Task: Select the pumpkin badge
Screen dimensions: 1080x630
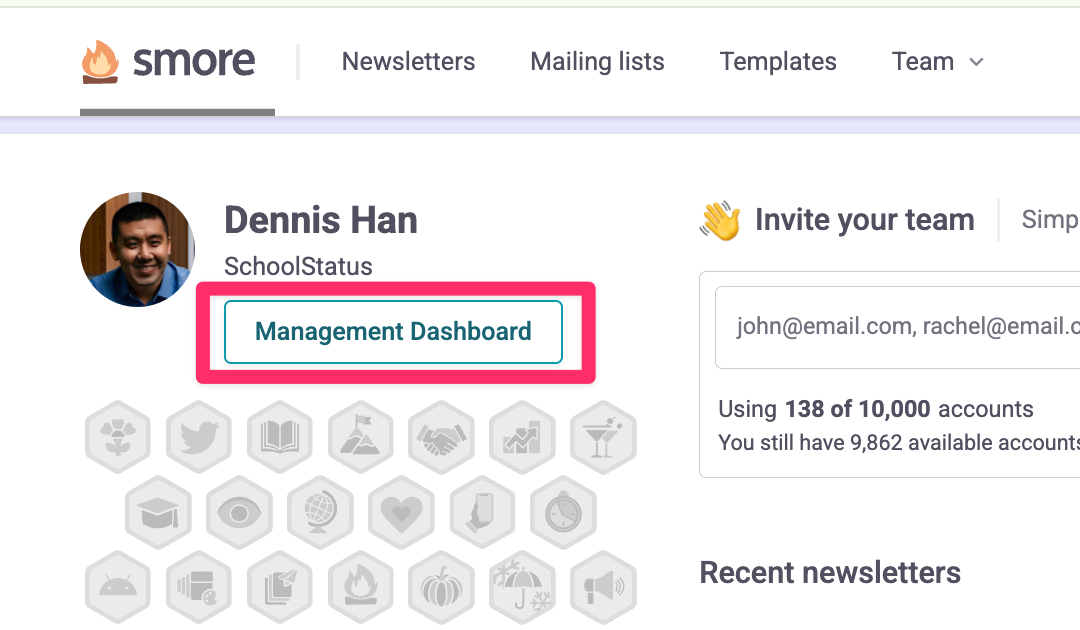Action: click(x=441, y=587)
